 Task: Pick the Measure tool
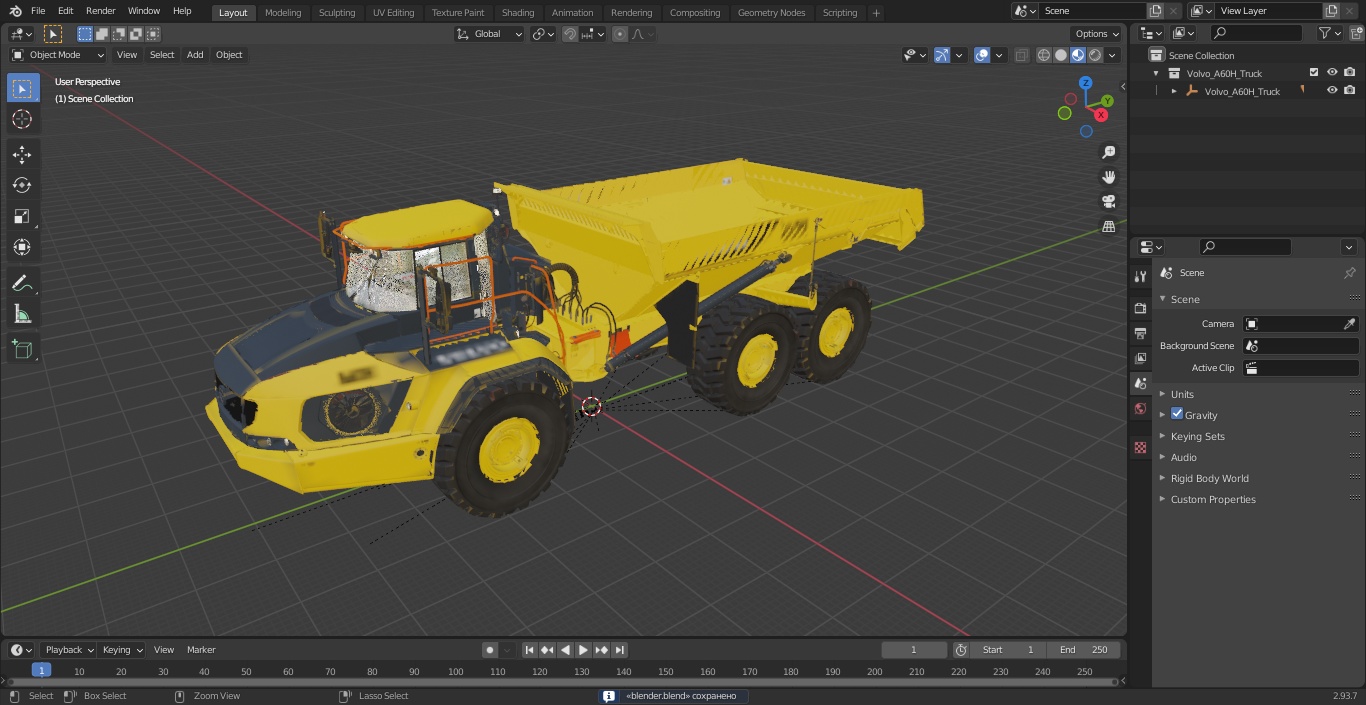pos(22,315)
